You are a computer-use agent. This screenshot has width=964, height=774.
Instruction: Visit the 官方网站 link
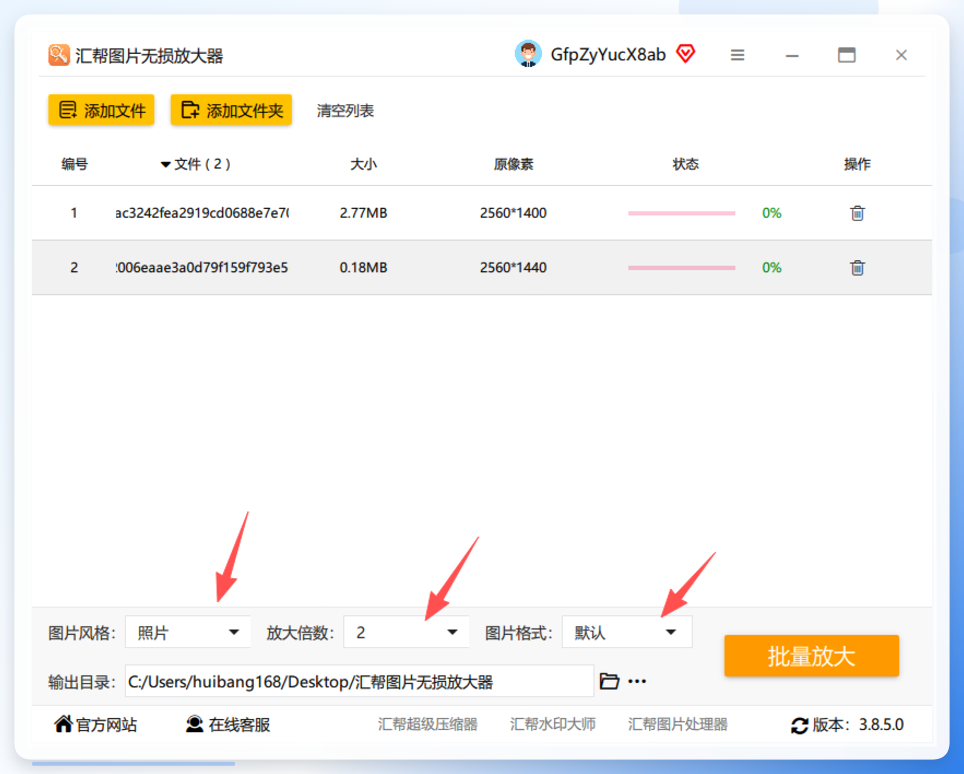point(96,725)
